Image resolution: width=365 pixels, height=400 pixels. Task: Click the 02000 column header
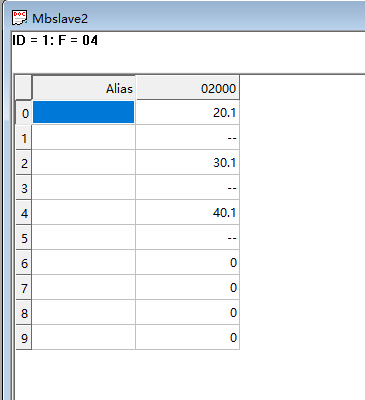[187, 88]
